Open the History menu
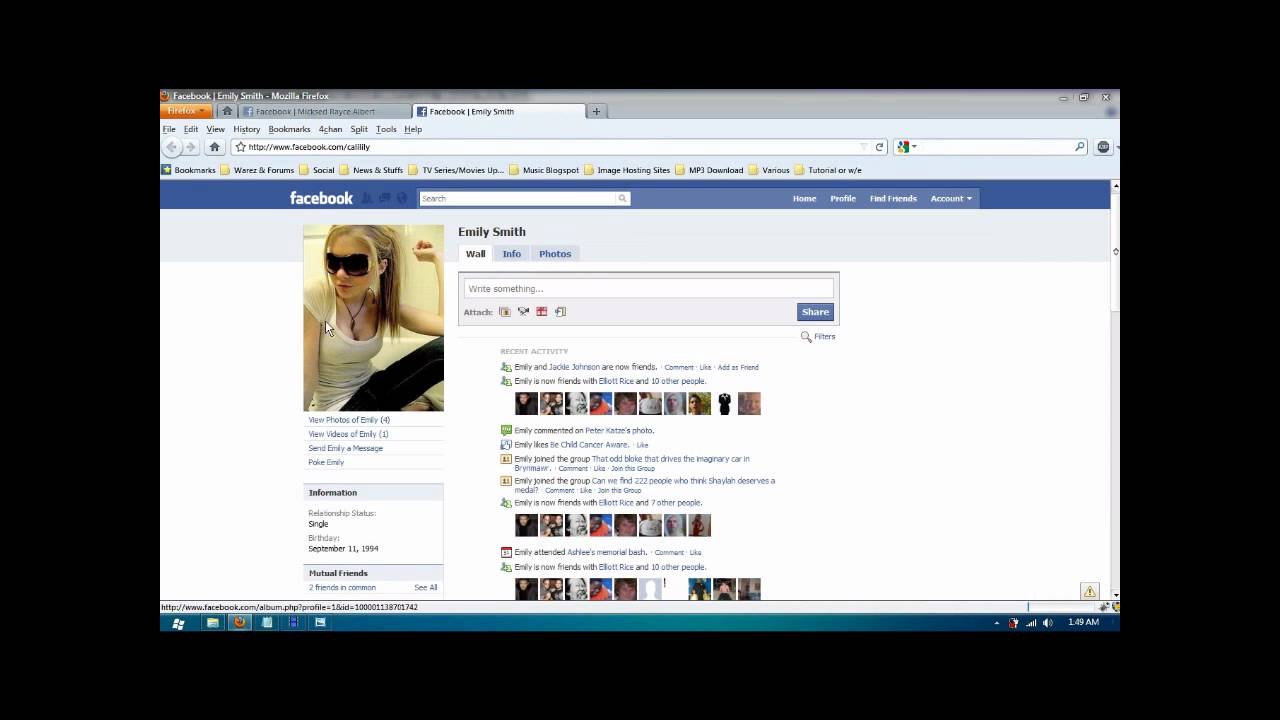This screenshot has height=720, width=1280. click(x=247, y=129)
